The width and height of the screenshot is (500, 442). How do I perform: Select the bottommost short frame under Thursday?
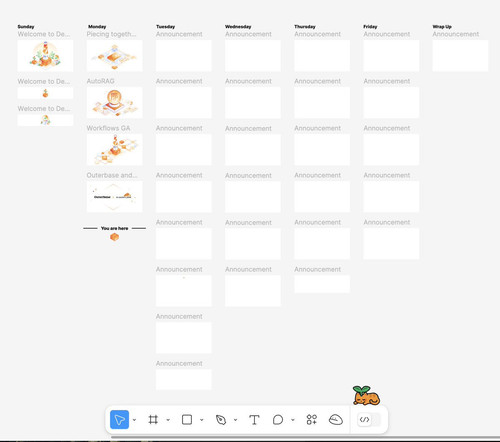pyautogui.click(x=322, y=284)
